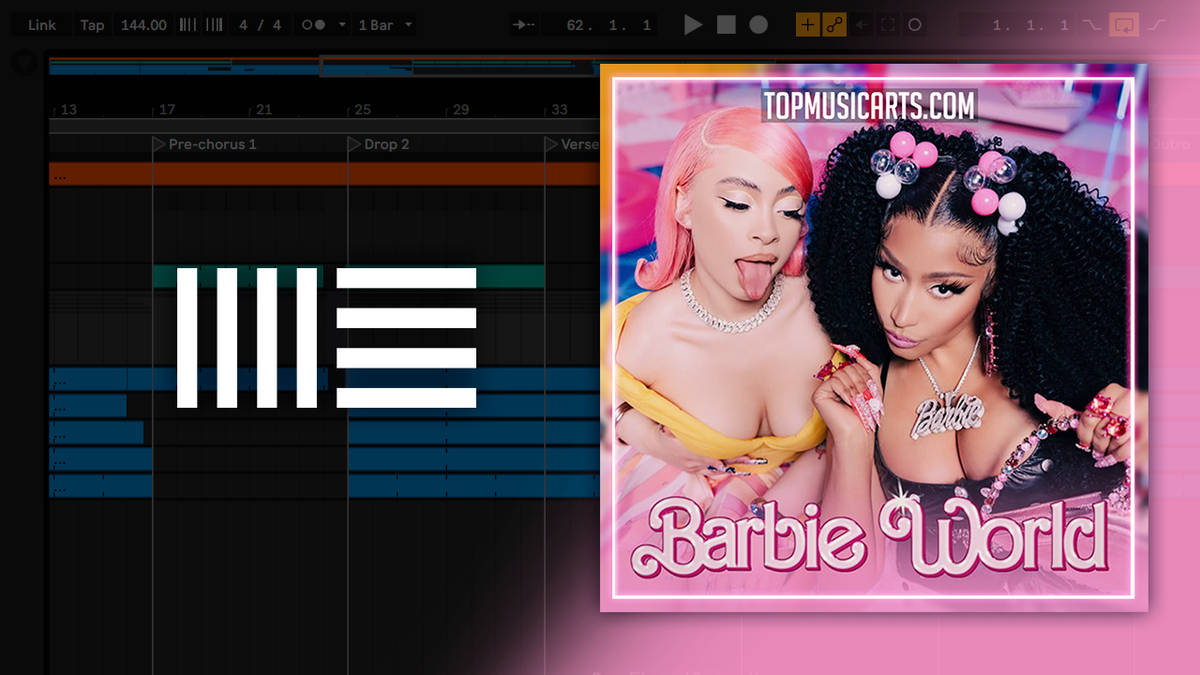1200x675 pixels.
Task: Open the groove amount dropdown arrow
Action: (x=342, y=24)
